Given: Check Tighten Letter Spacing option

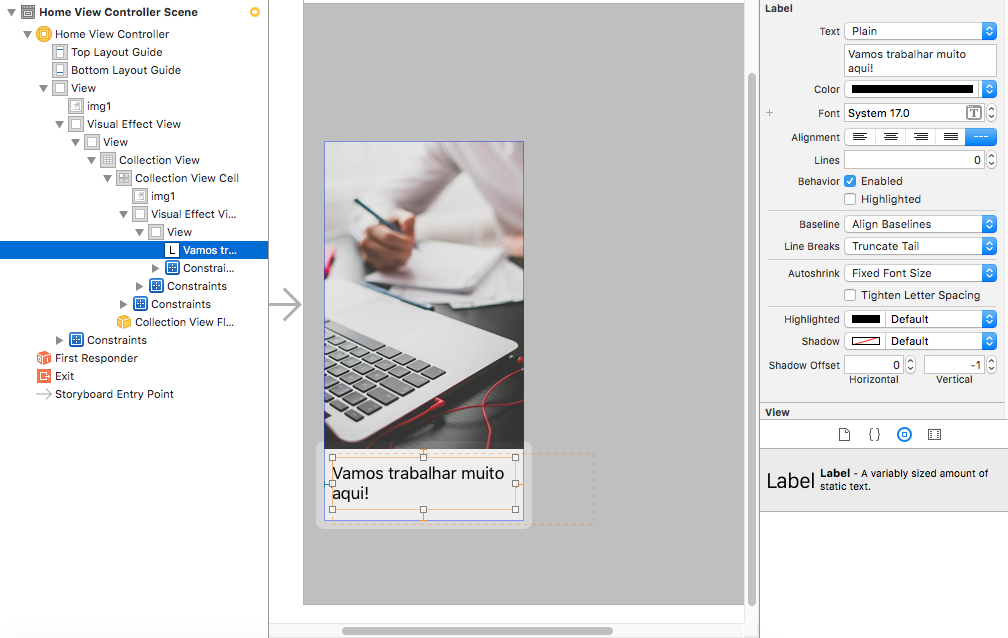Looking at the screenshot, I should pyautogui.click(x=850, y=295).
